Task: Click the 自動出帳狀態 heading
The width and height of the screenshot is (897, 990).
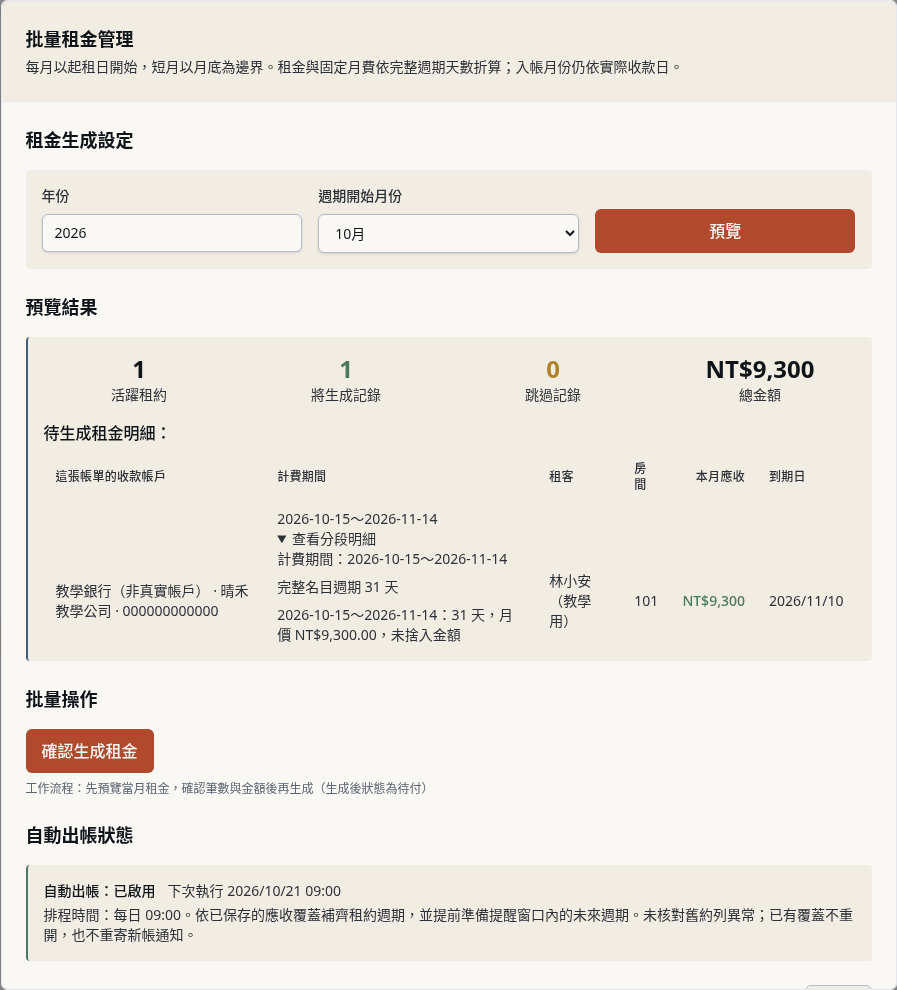Action: (80, 835)
